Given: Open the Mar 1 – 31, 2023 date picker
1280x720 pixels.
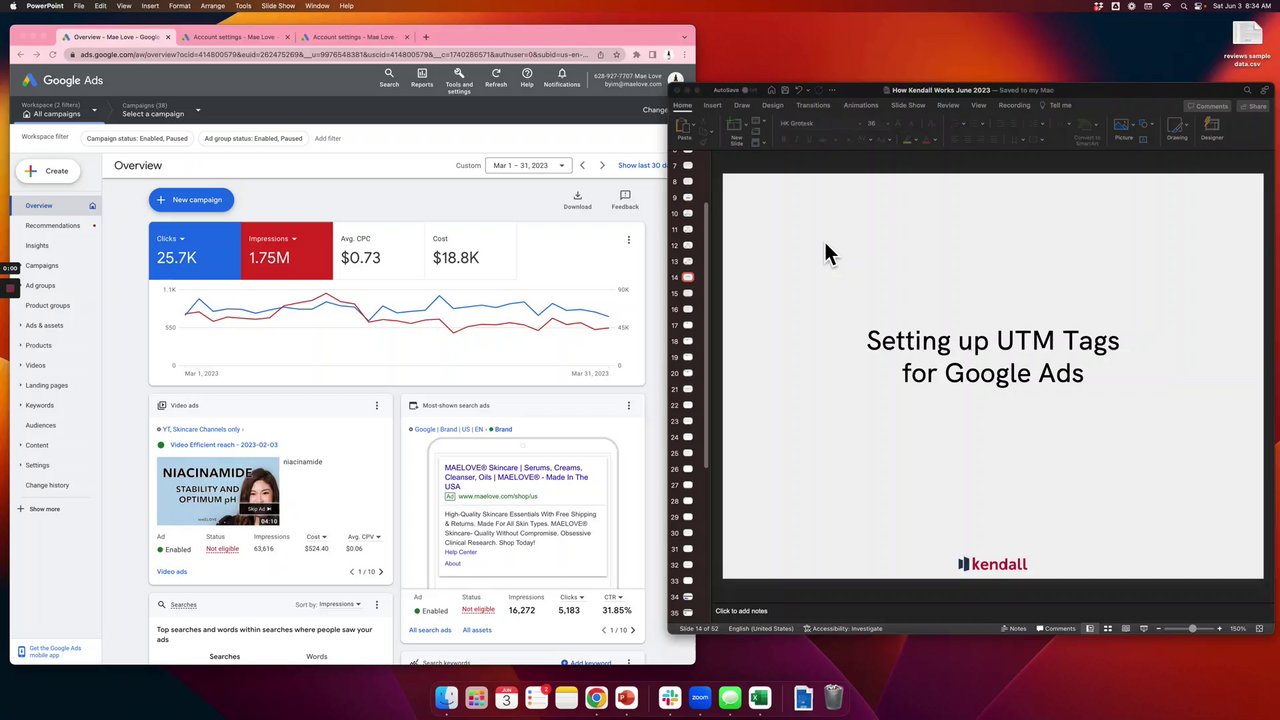Looking at the screenshot, I should 528,165.
